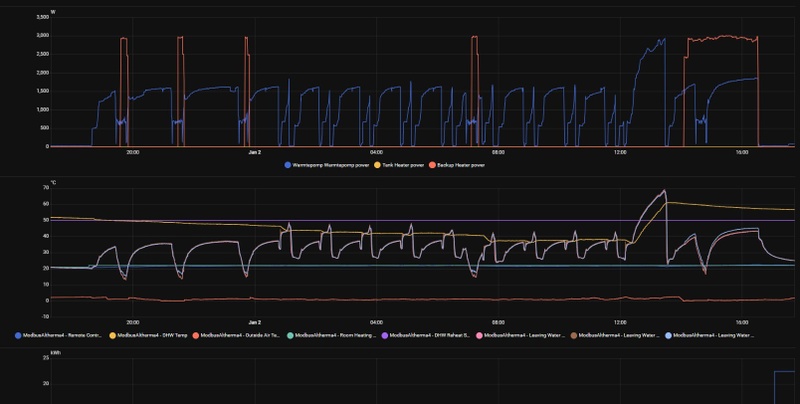Viewport: 800px width, 404px height.
Task: Click the Jan 2 time label on temperature chart
Action: 255,322
